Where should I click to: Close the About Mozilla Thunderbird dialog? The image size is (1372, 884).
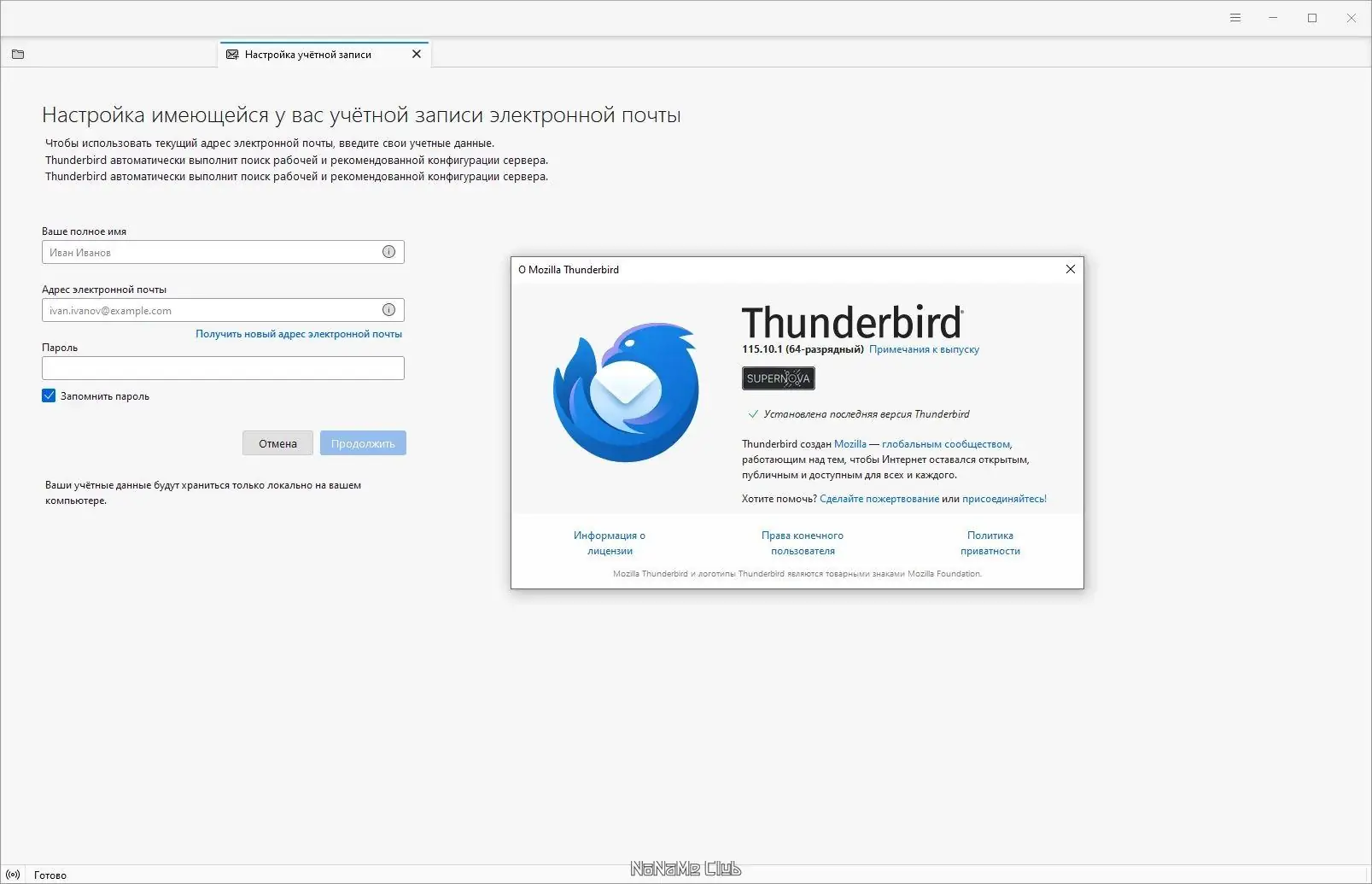click(1070, 269)
